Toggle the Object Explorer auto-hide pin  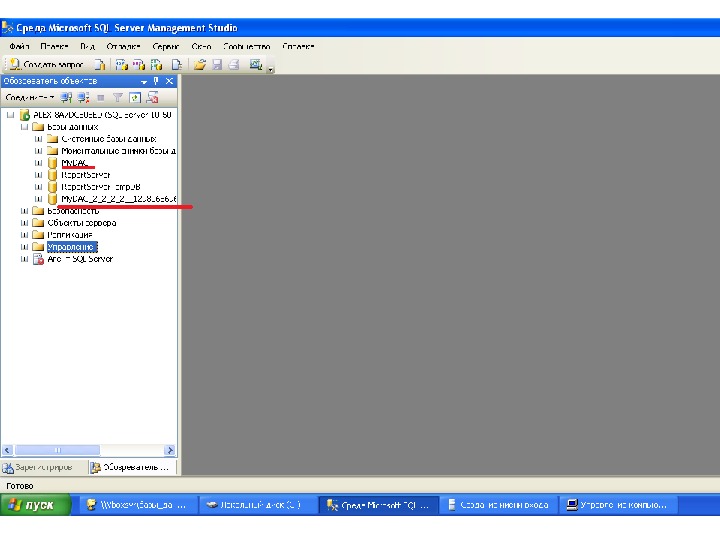coord(156,81)
